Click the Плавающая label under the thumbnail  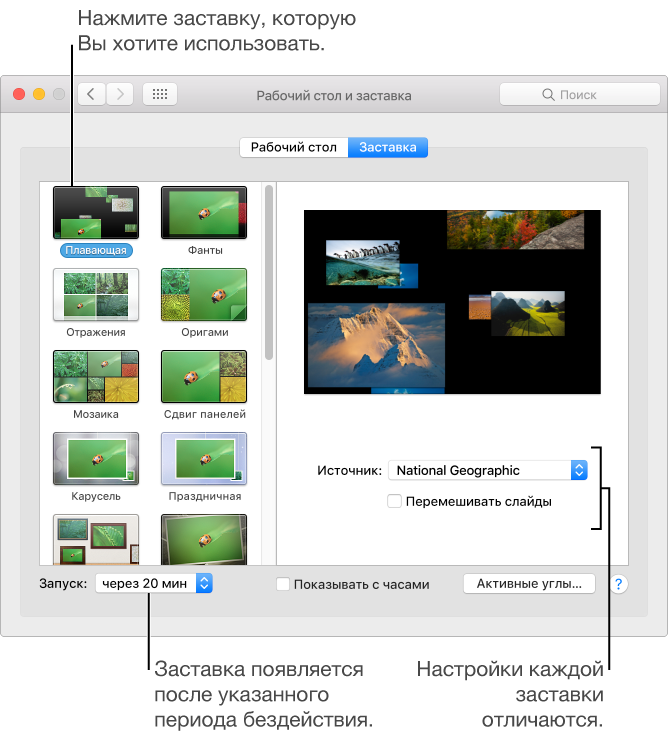[96, 250]
